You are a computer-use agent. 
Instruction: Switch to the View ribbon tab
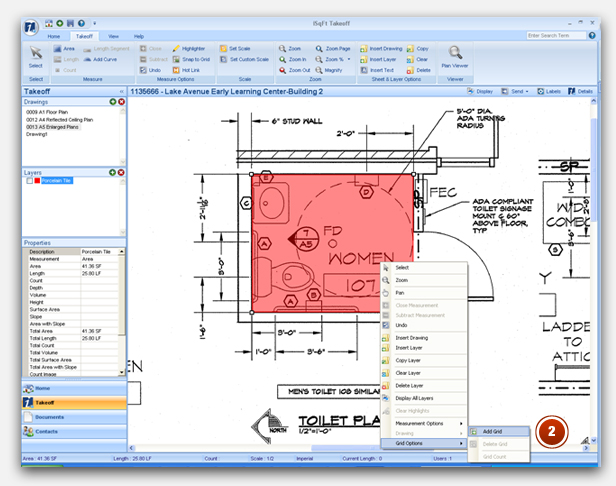point(114,36)
